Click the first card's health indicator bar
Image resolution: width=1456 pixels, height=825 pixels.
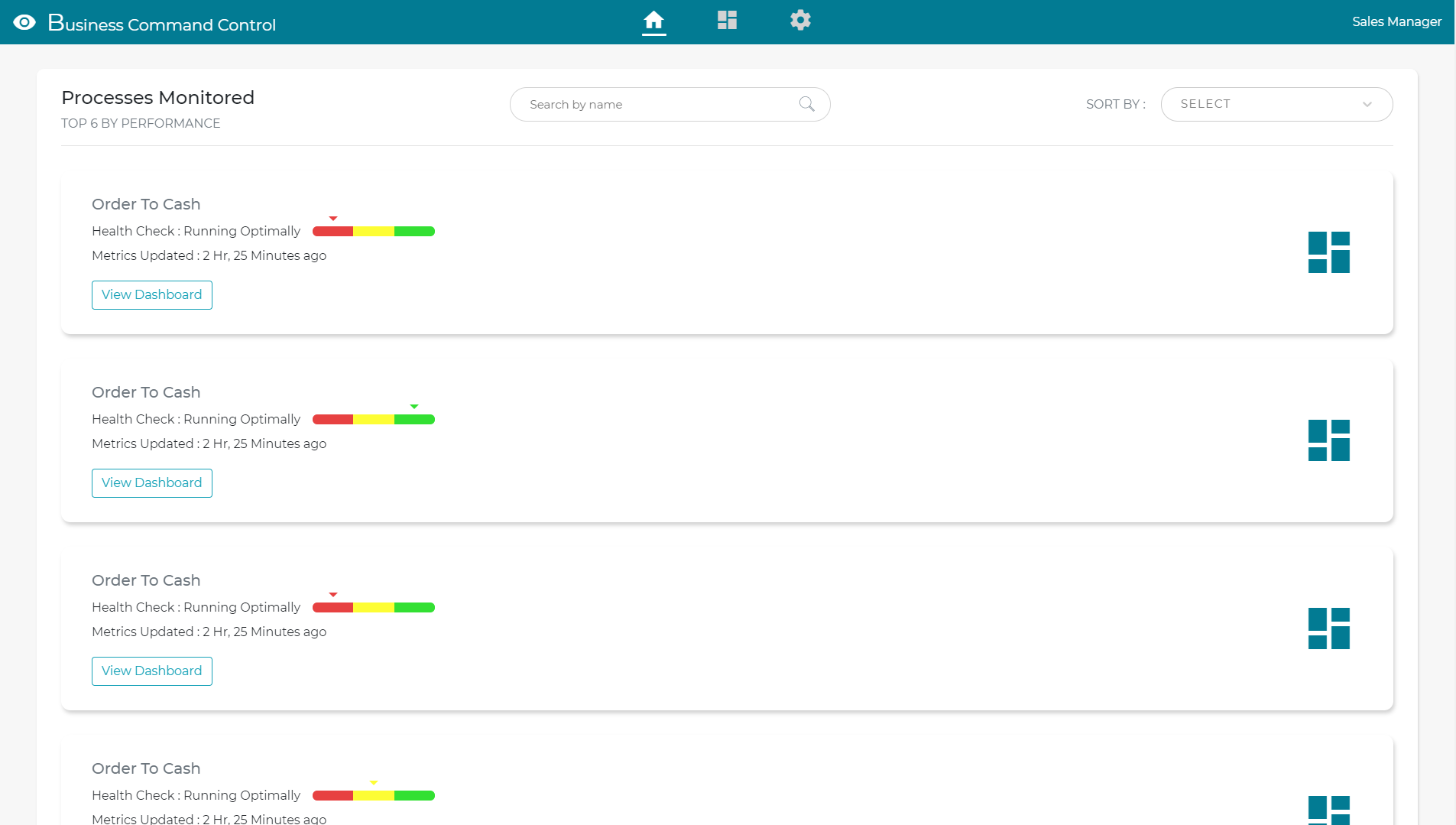pyautogui.click(x=373, y=232)
